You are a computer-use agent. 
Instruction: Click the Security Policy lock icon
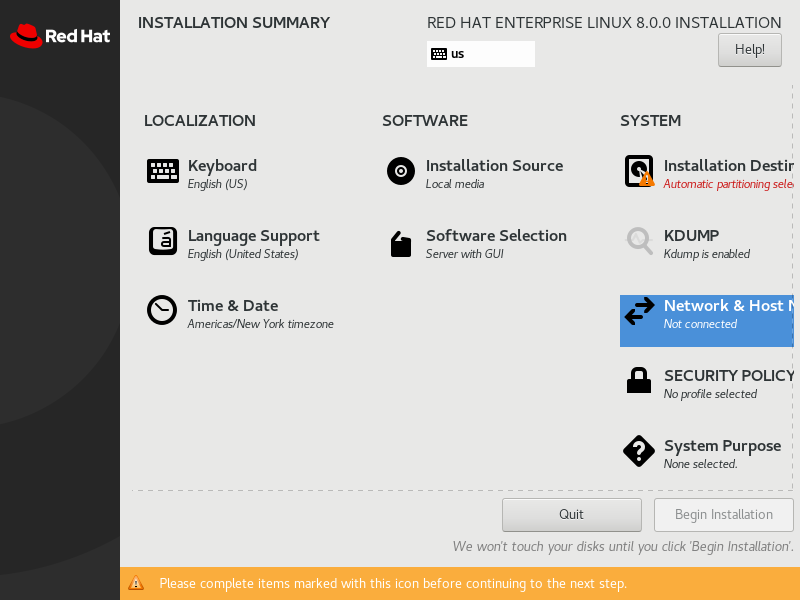[639, 381]
